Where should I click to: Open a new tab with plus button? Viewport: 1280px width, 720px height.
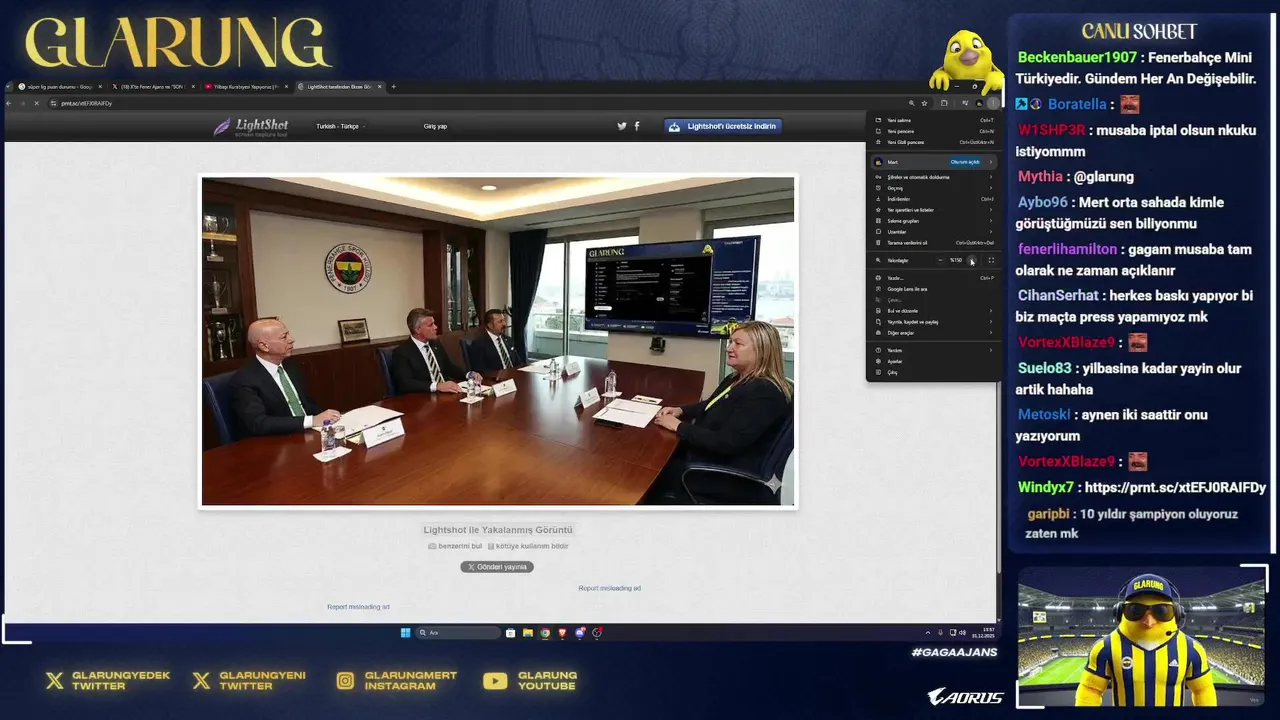coord(393,87)
